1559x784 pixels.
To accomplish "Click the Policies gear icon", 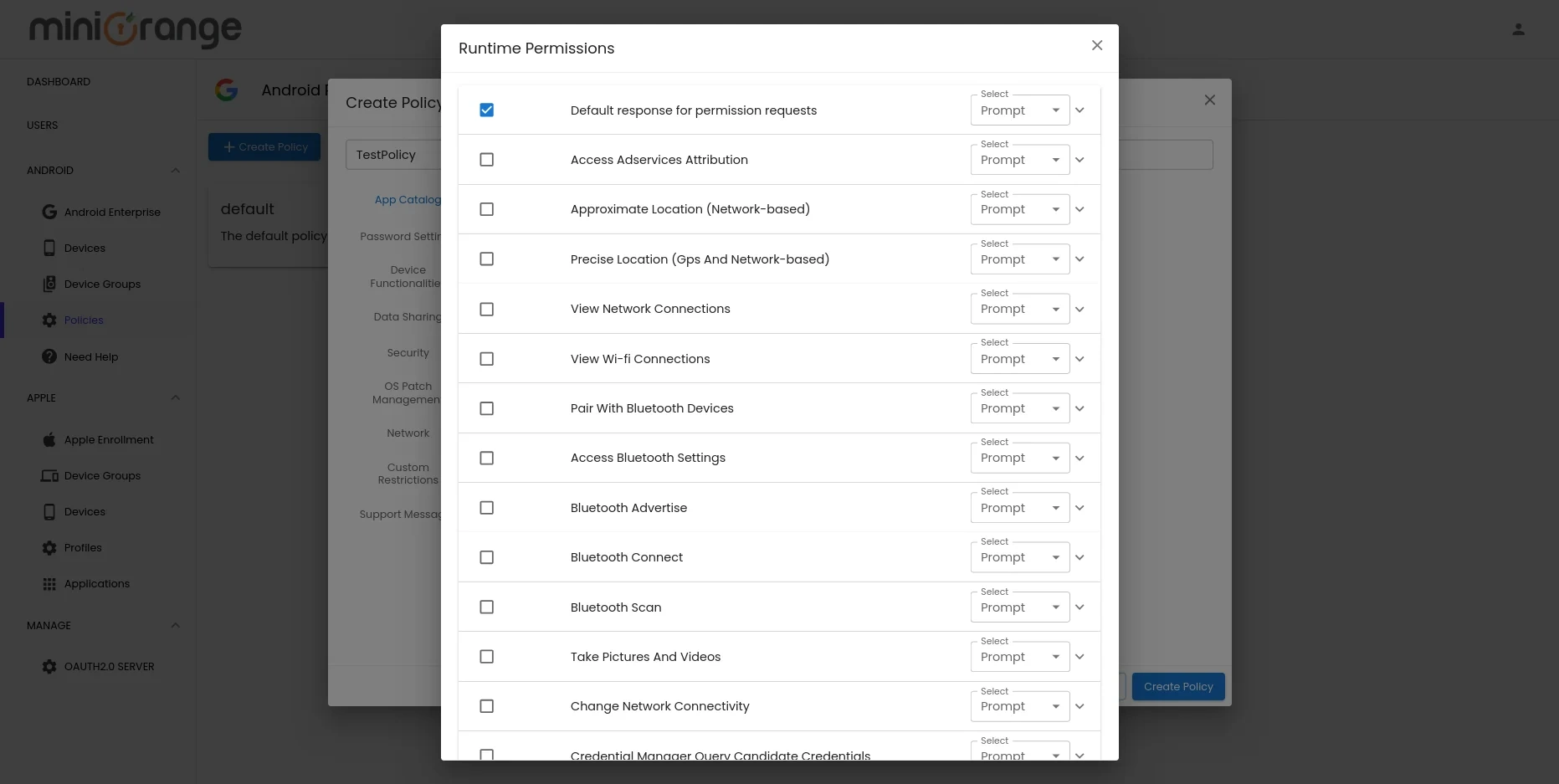I will pos(49,320).
